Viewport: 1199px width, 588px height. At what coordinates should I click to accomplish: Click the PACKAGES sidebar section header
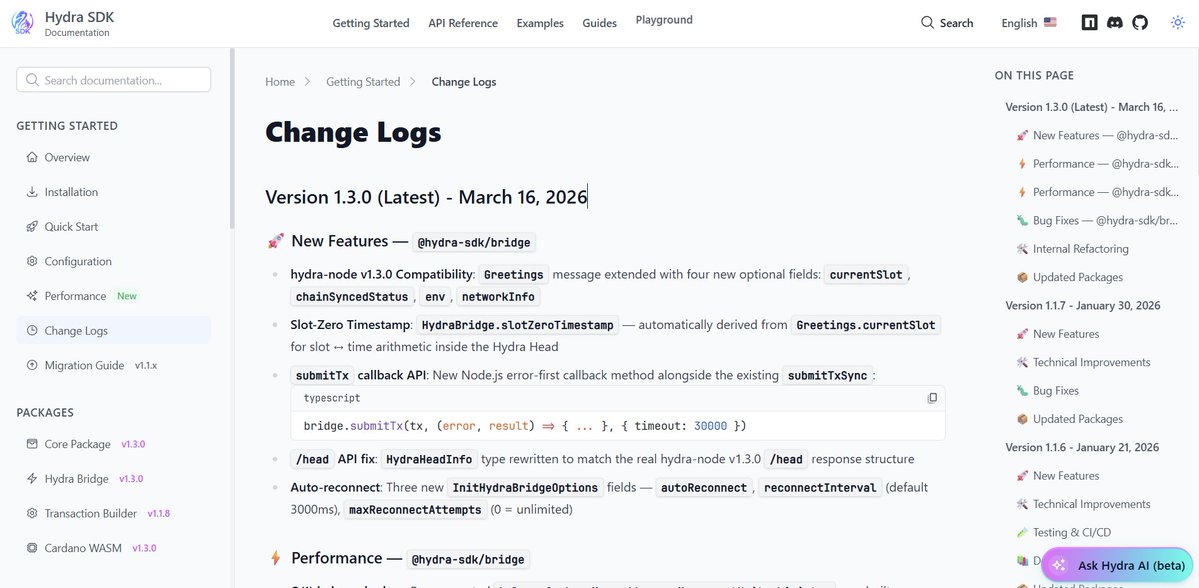pyautogui.click(x=45, y=413)
